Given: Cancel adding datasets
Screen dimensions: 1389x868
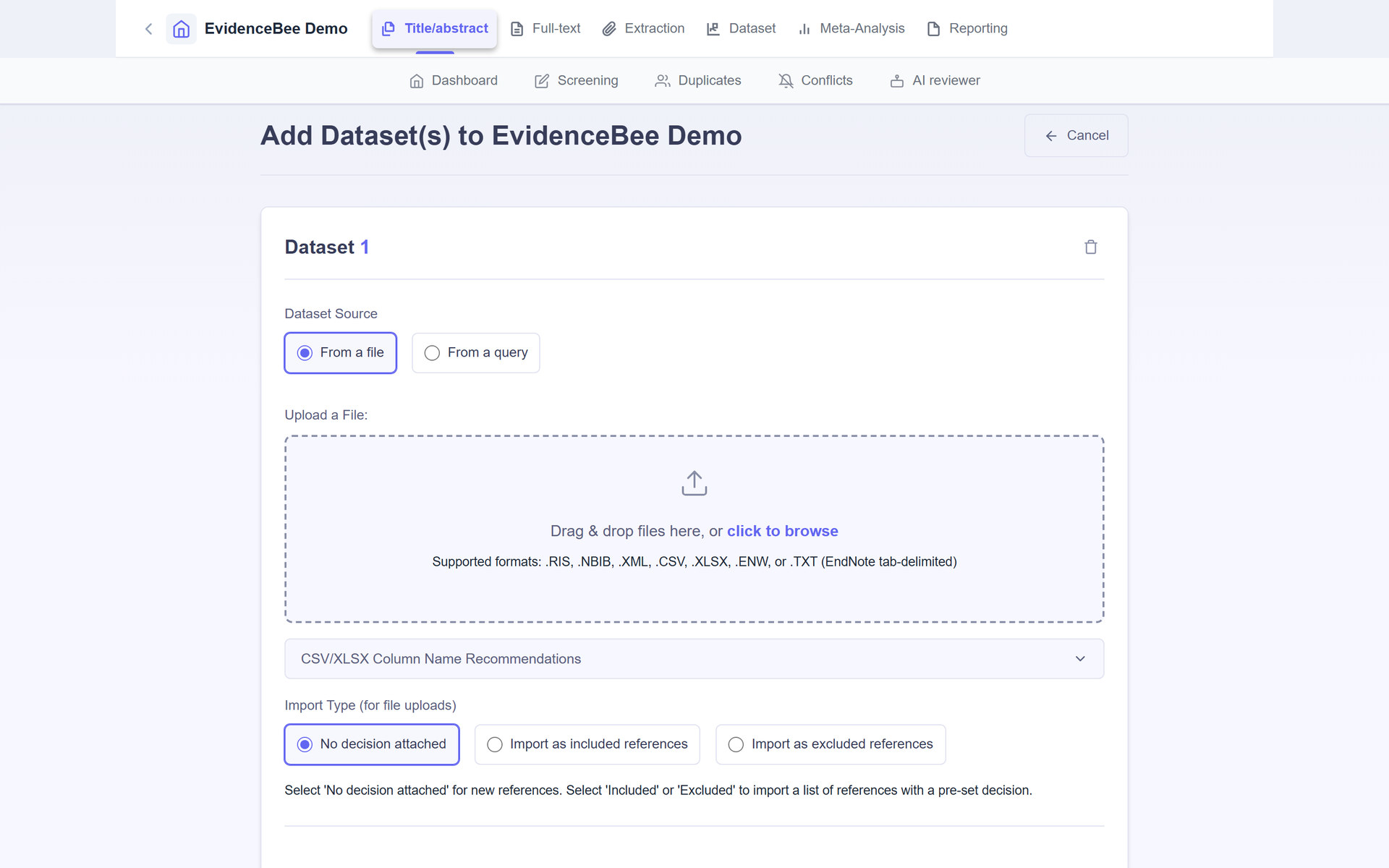Looking at the screenshot, I should [x=1076, y=135].
